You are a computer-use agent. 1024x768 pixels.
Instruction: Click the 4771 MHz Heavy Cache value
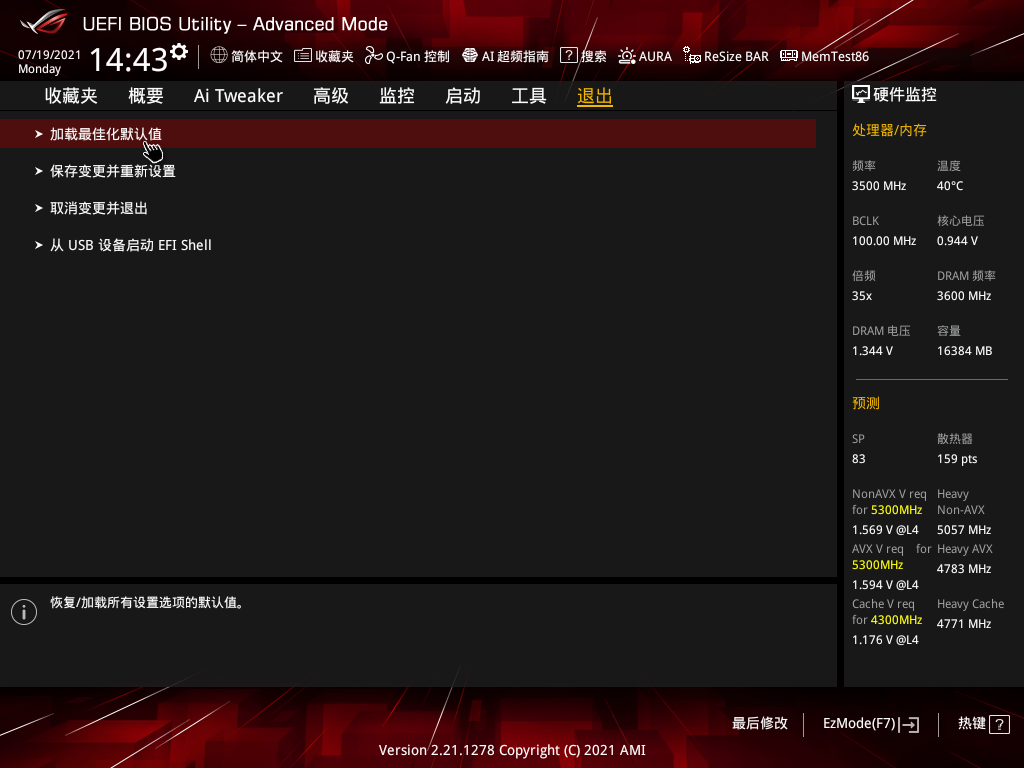pyautogui.click(x=964, y=624)
